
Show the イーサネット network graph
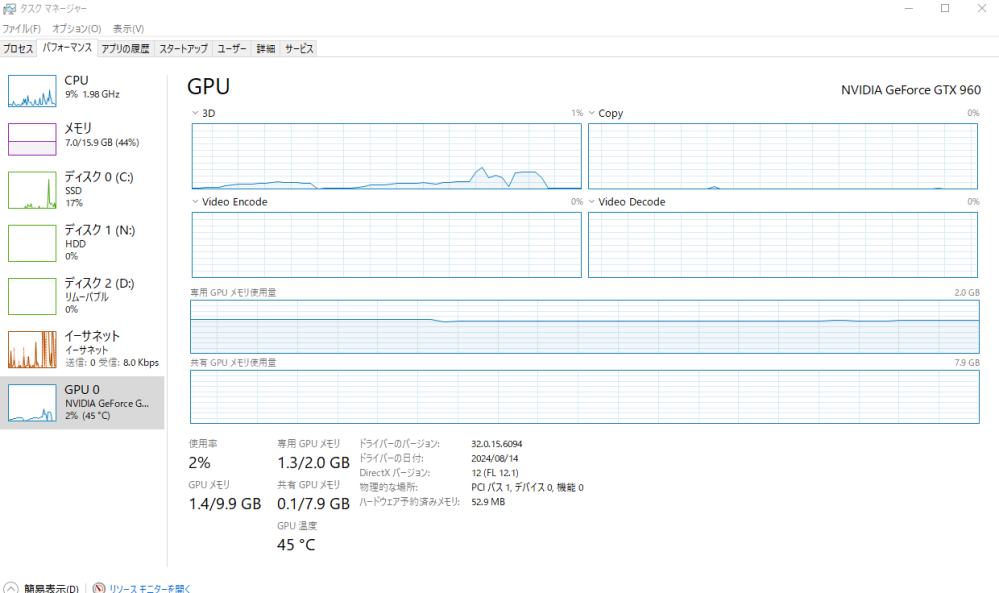(32, 349)
